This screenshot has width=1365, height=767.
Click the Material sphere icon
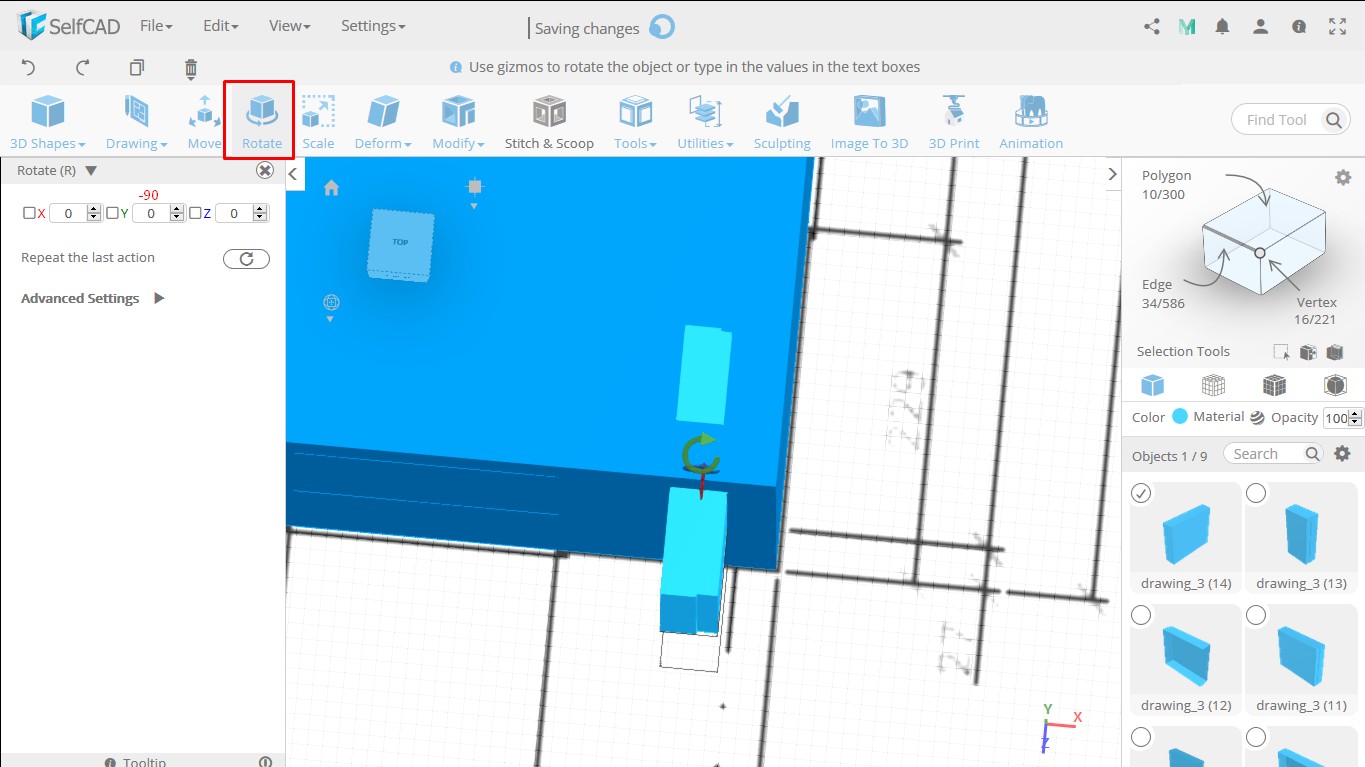(x=1257, y=418)
